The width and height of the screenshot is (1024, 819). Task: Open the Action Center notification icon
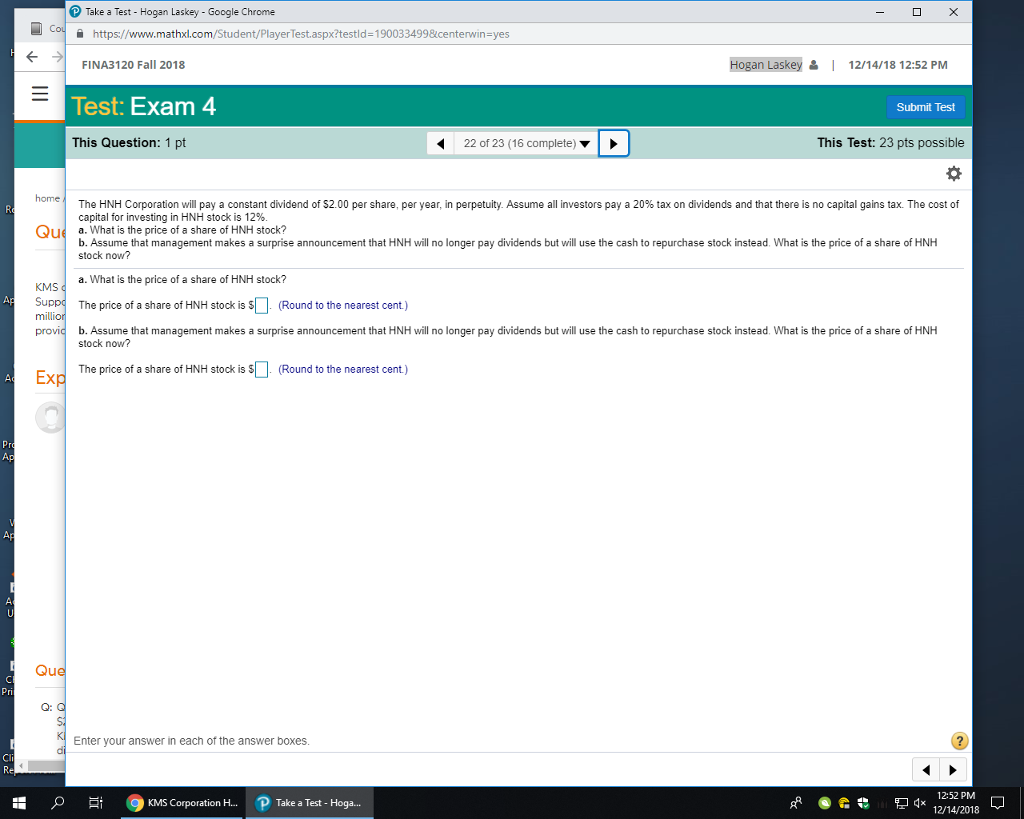tap(997, 803)
